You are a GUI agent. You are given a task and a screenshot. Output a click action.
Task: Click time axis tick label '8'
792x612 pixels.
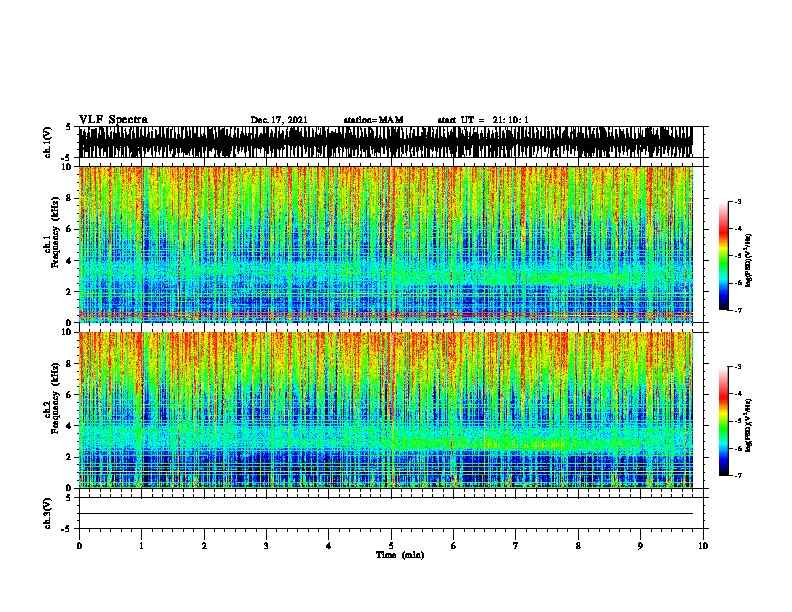click(x=578, y=545)
